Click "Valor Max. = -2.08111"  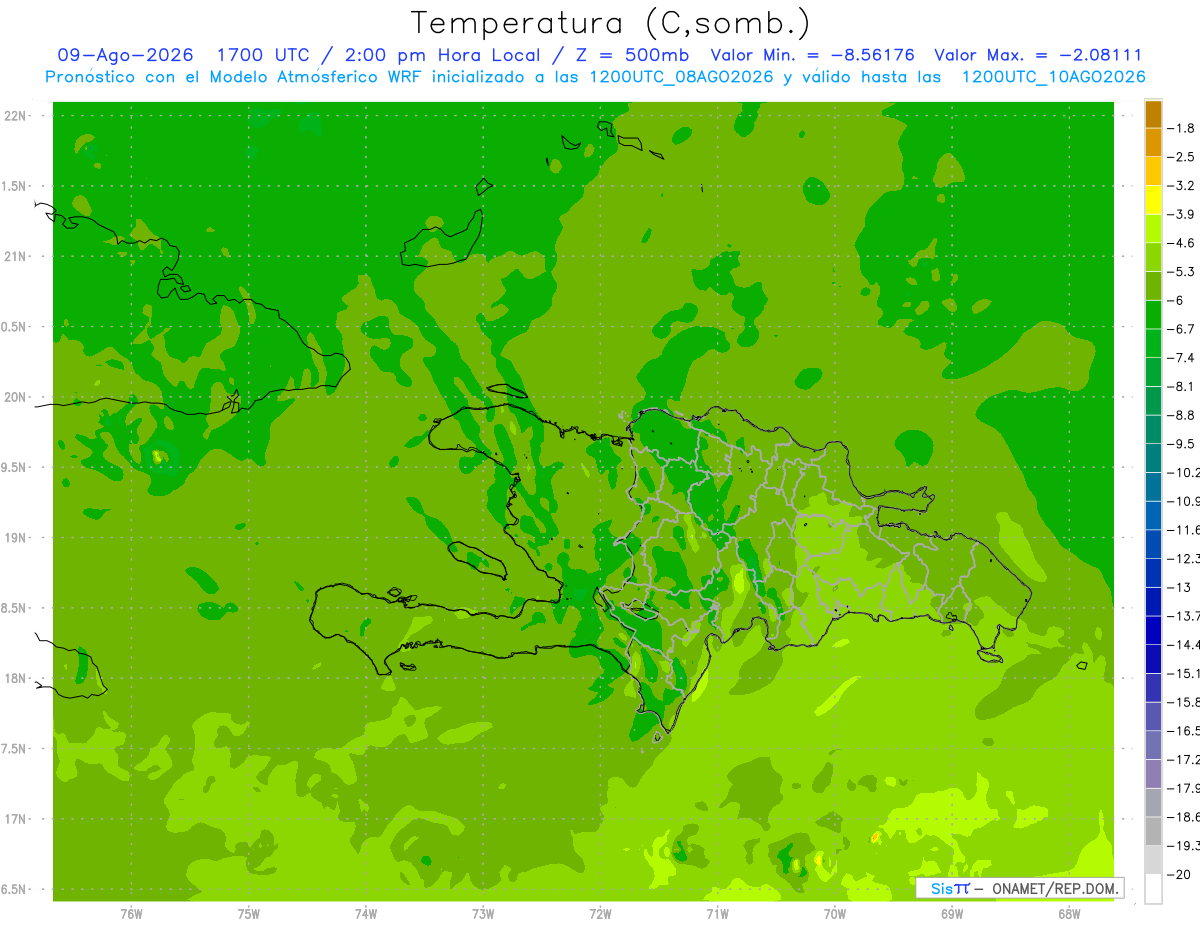point(1038,55)
